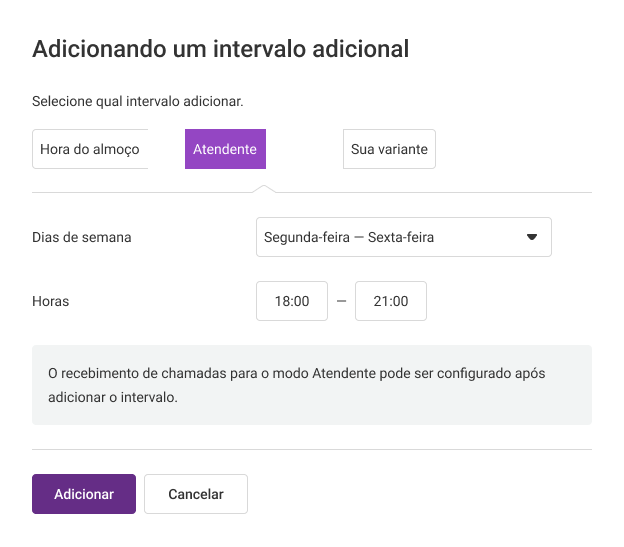Click the word Sexta-feira in the dropdown
The width and height of the screenshot is (624, 547).
click(401, 237)
